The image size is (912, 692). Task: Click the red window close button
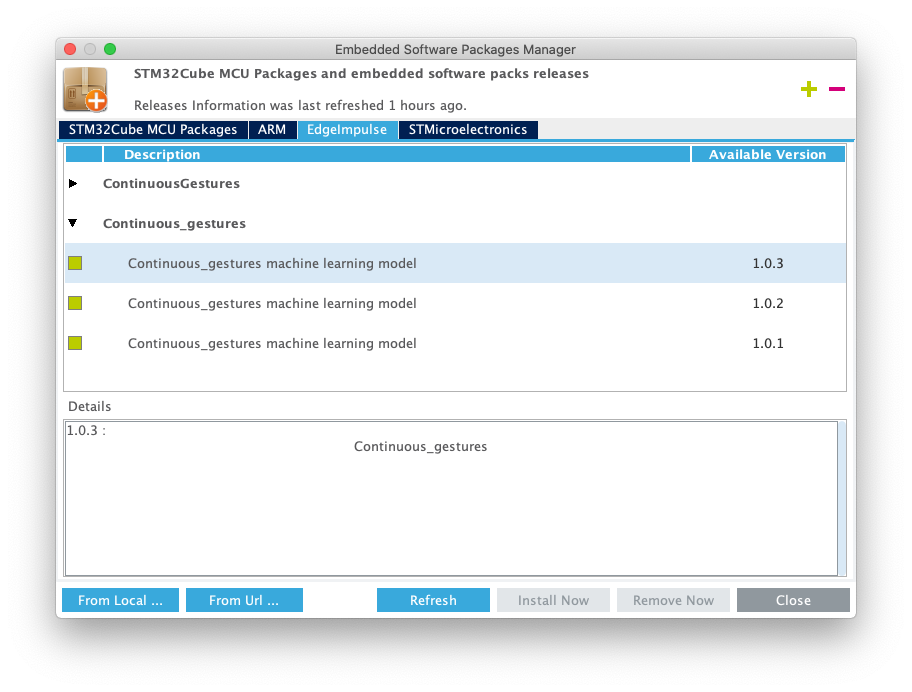point(70,49)
